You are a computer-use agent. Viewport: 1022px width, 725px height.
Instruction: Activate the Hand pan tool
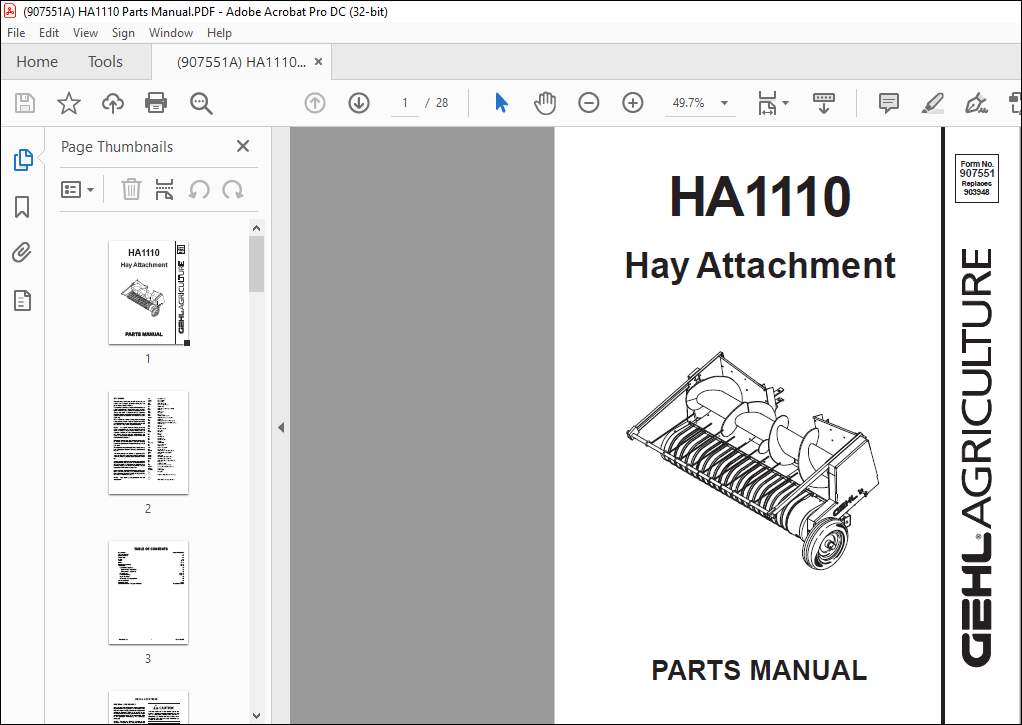[x=545, y=103]
